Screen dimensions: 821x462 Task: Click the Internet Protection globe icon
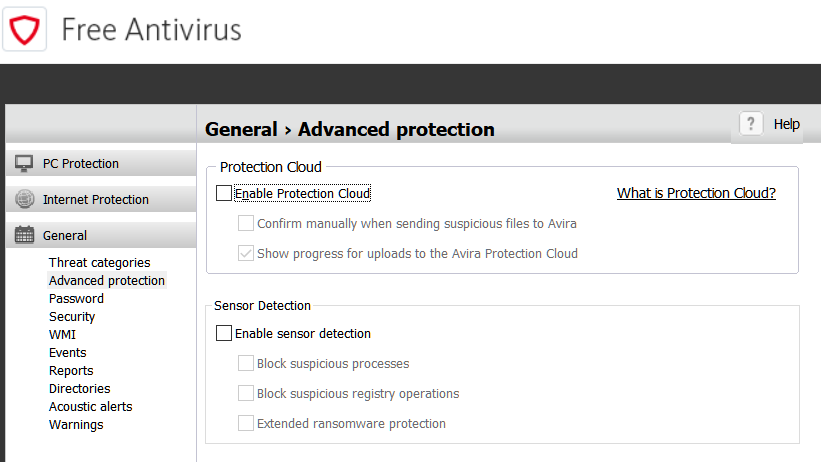[x=24, y=199]
